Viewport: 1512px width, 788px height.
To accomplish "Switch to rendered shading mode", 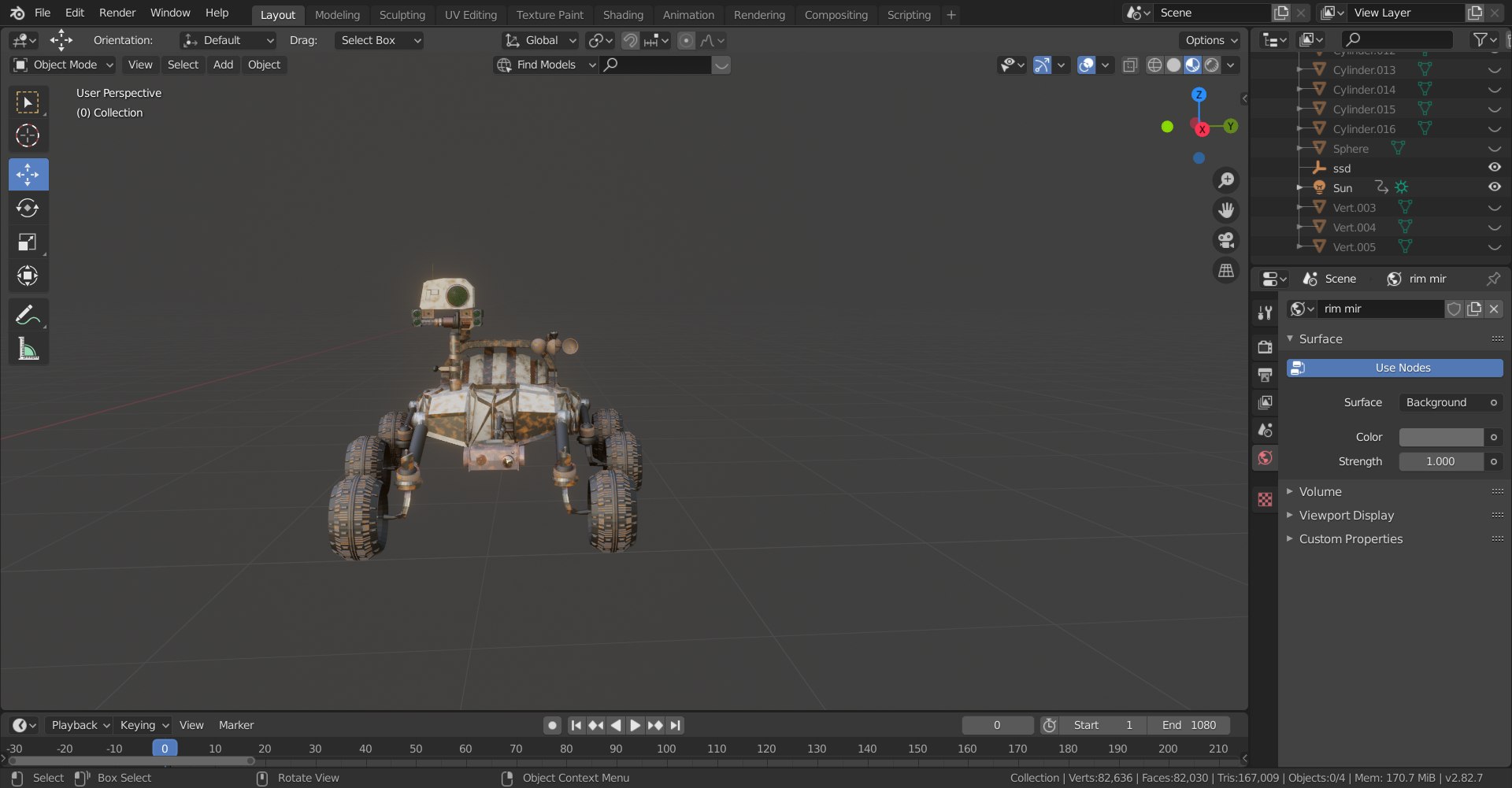I will tap(1212, 65).
